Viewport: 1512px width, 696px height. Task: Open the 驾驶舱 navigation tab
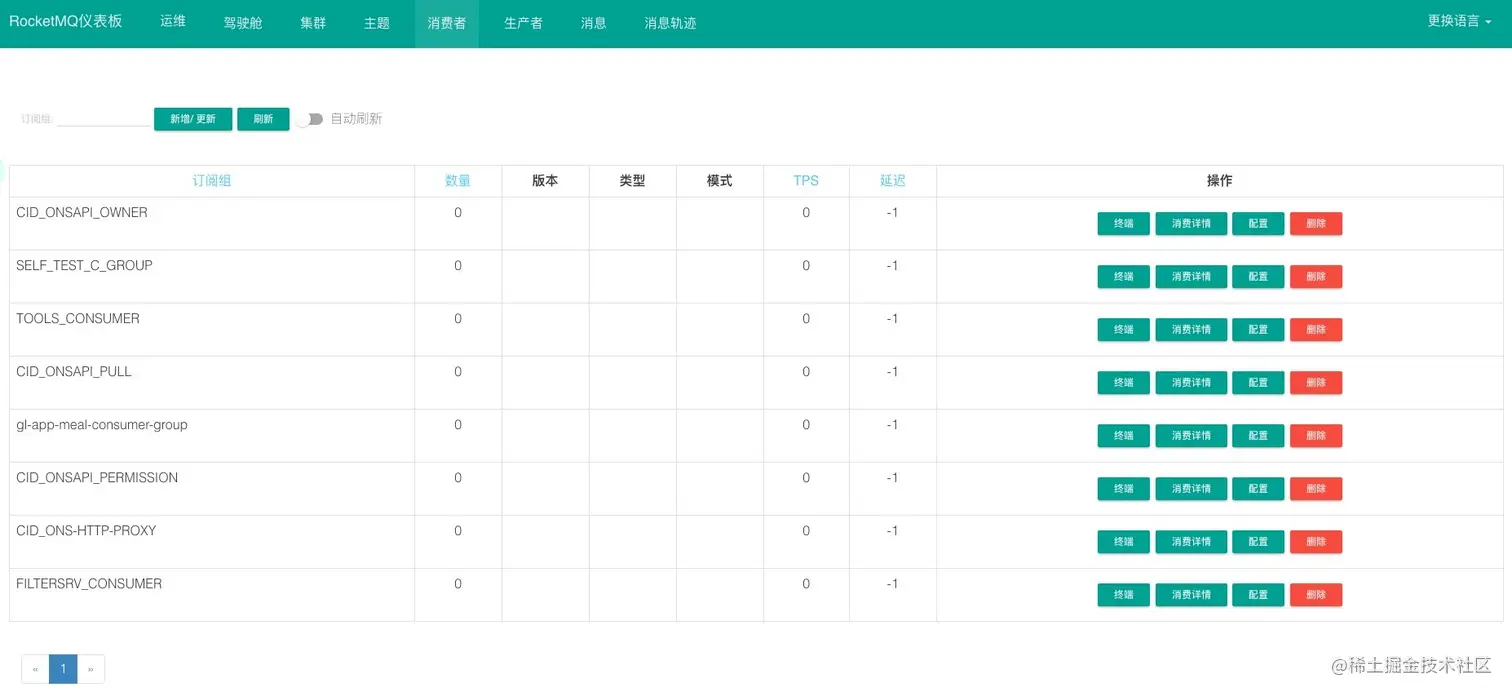[x=243, y=22]
